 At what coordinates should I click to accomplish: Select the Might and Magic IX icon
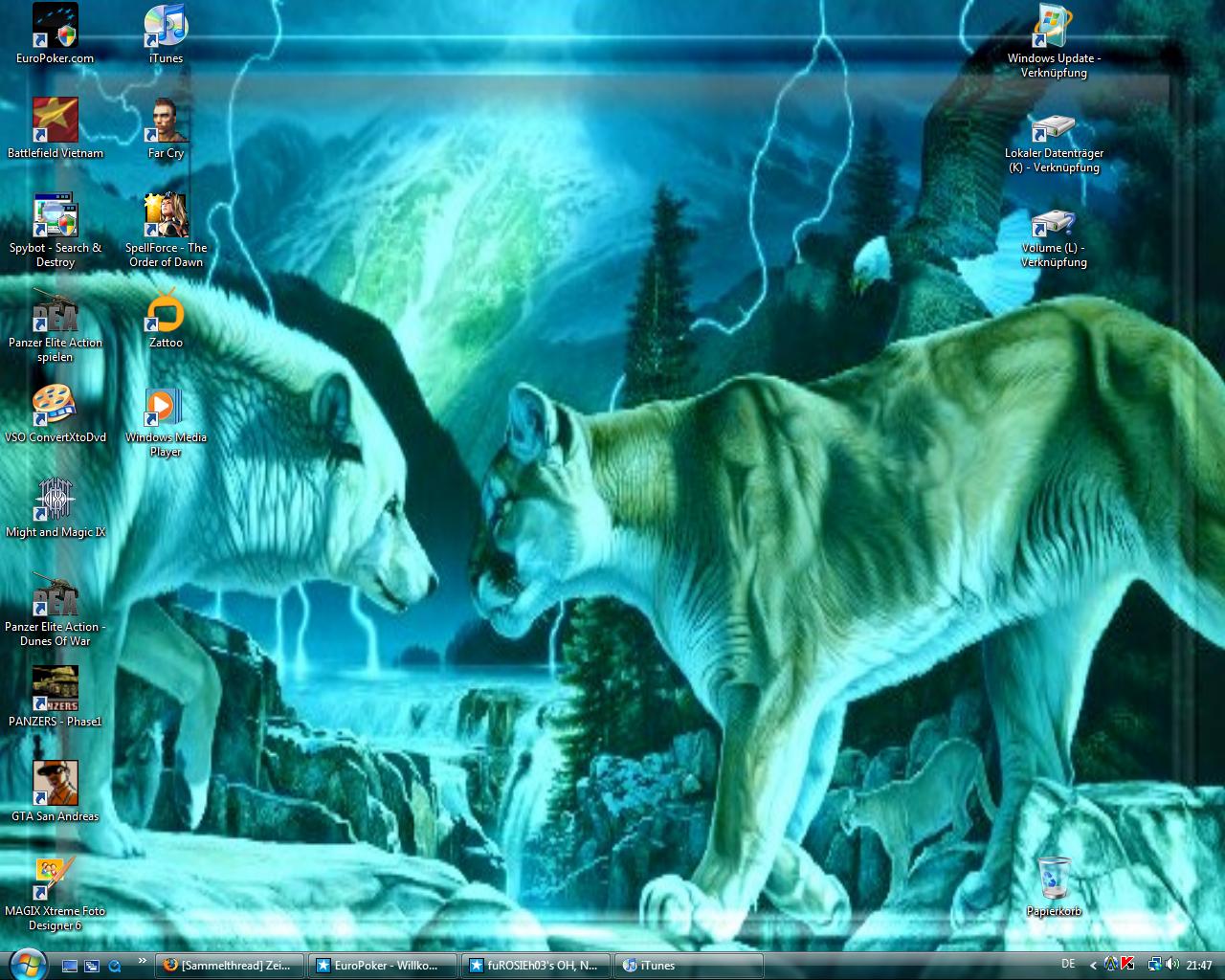(x=55, y=508)
